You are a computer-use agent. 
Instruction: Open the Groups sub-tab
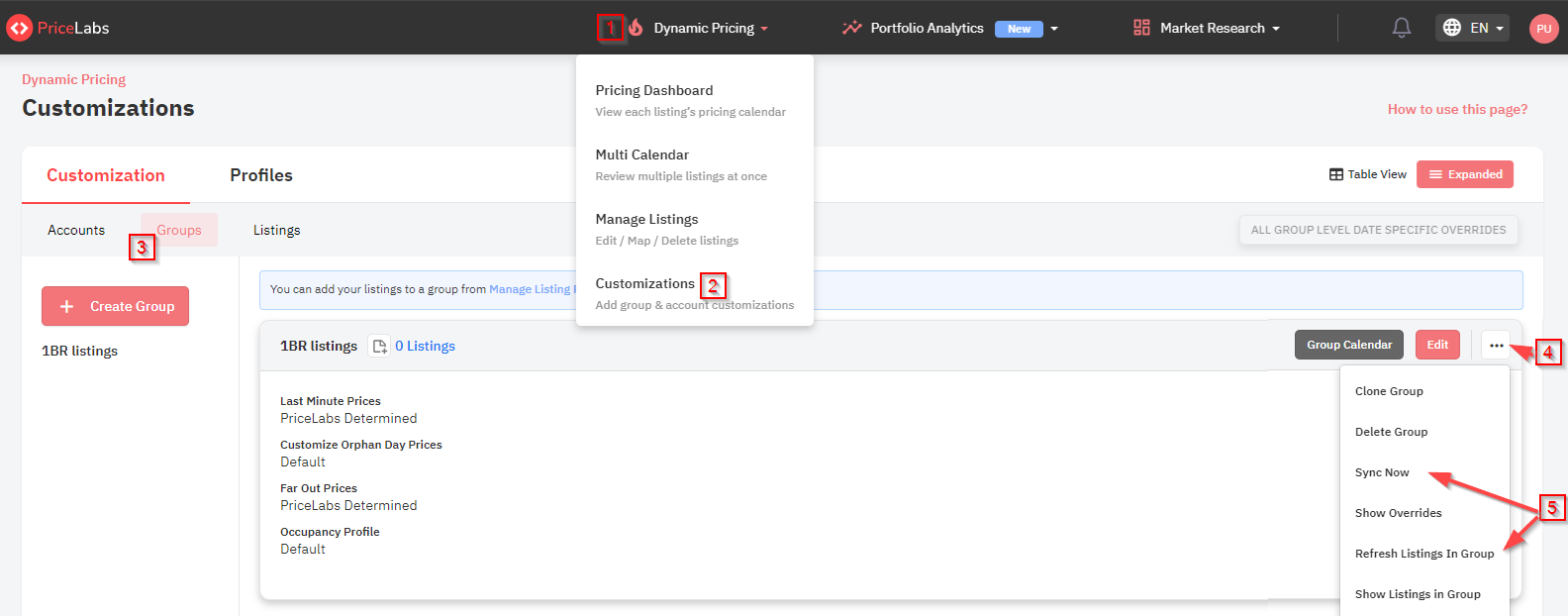click(x=179, y=230)
